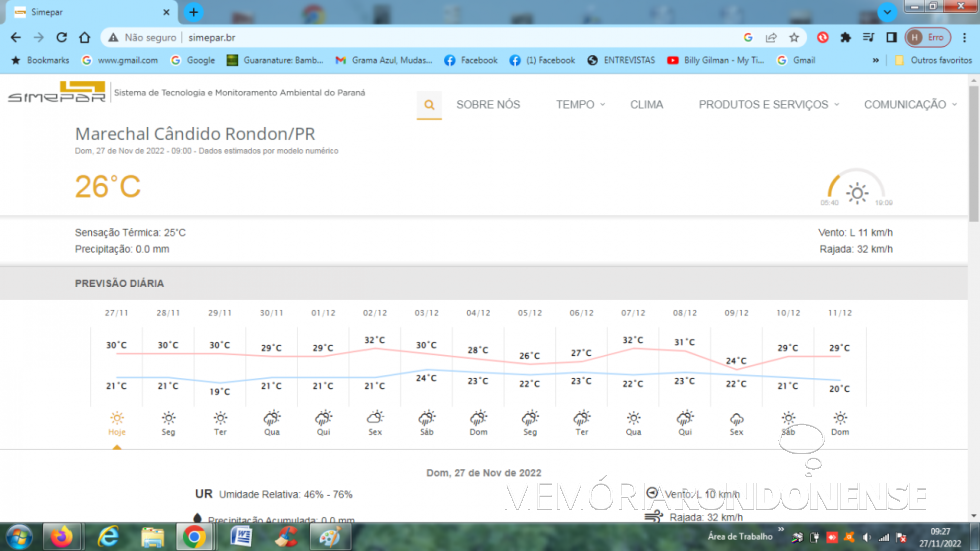This screenshot has height=551, width=980.
Task: Click the Simepar logo
Action: click(x=57, y=93)
